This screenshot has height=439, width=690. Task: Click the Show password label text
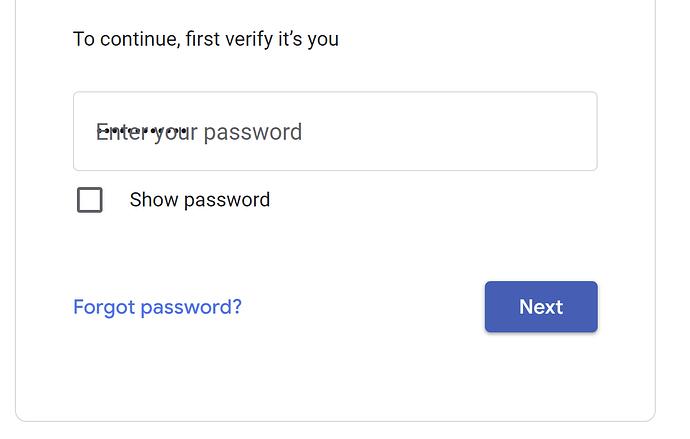[200, 200]
